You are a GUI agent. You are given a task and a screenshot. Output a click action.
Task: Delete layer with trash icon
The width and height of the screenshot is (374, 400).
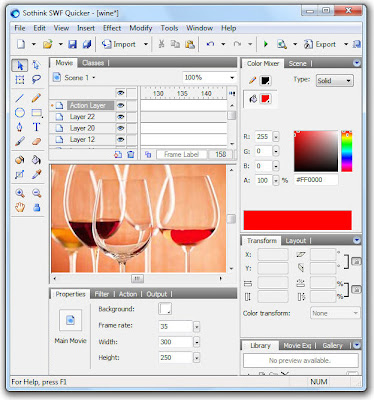point(131,154)
